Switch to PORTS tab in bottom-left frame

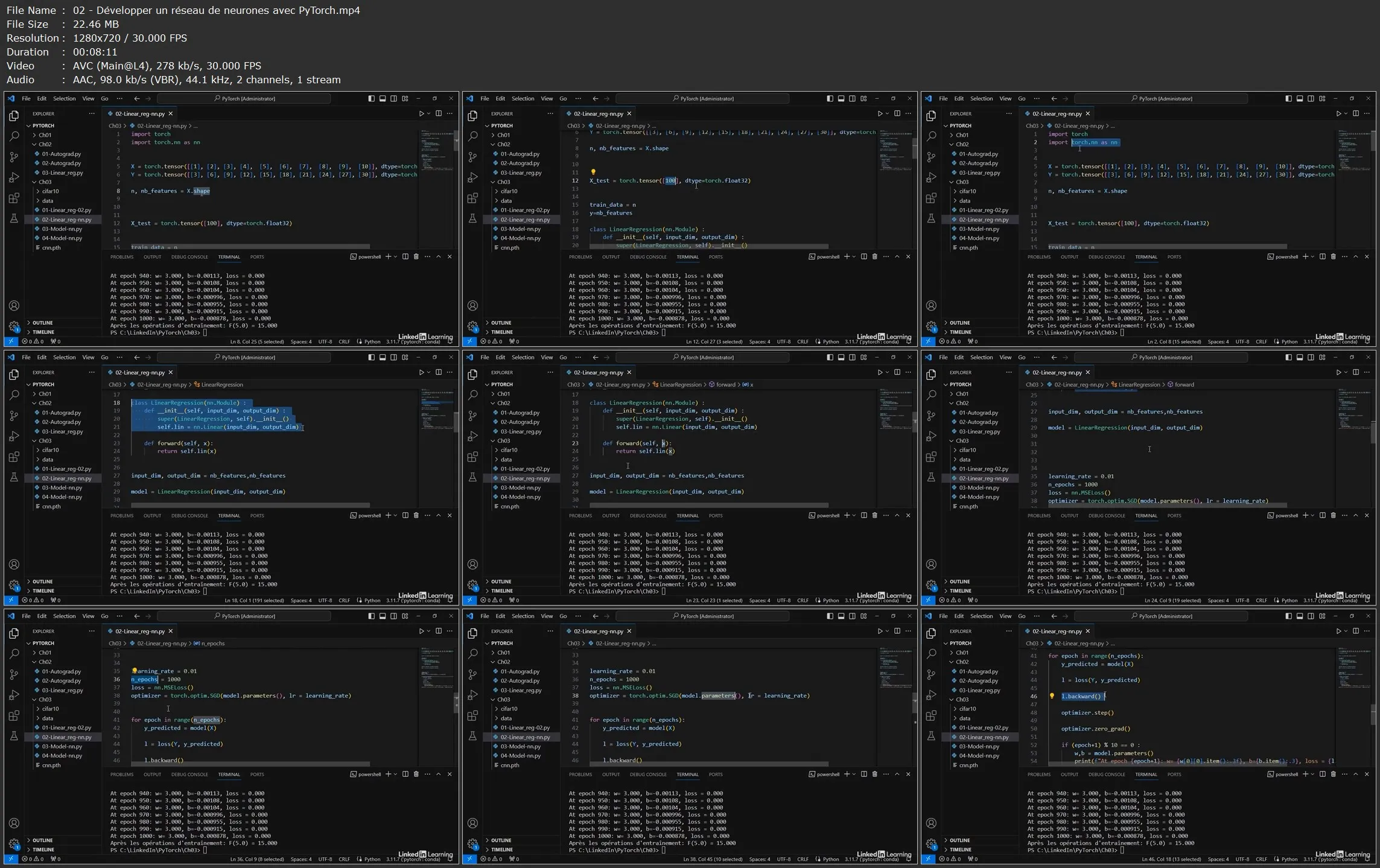pos(257,774)
